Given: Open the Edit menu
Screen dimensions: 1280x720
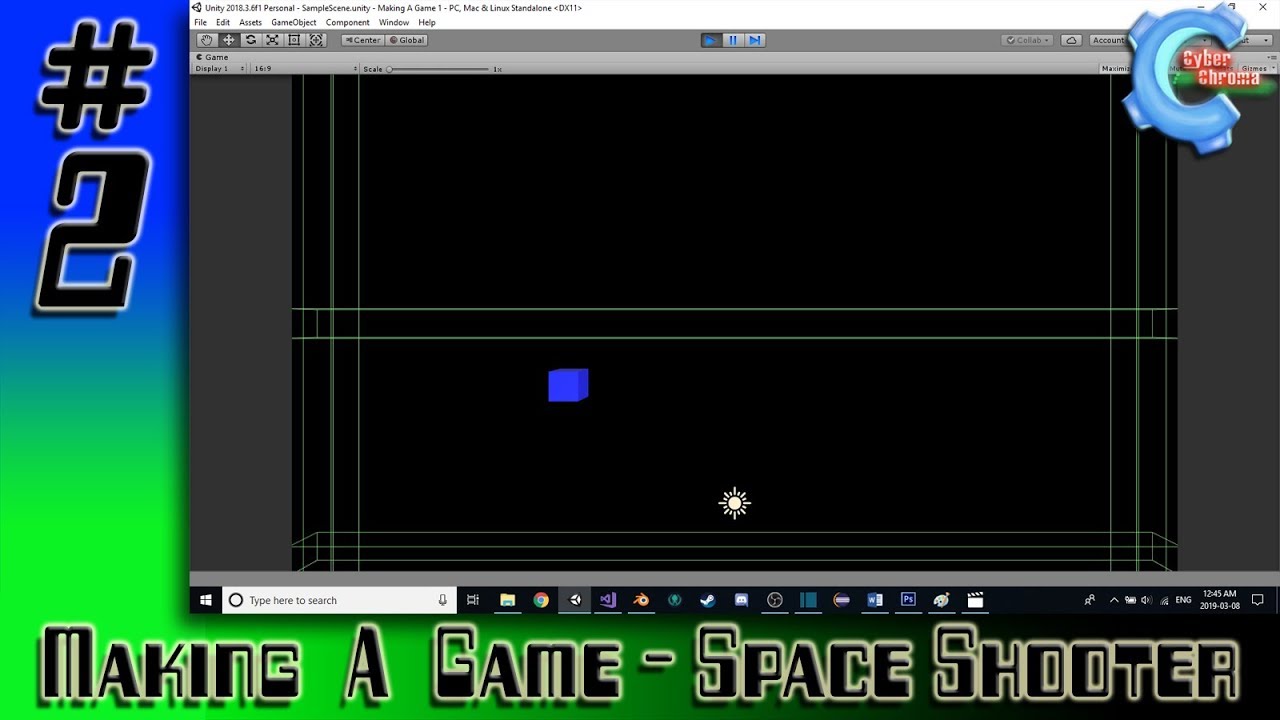Looking at the screenshot, I should pyautogui.click(x=223, y=22).
